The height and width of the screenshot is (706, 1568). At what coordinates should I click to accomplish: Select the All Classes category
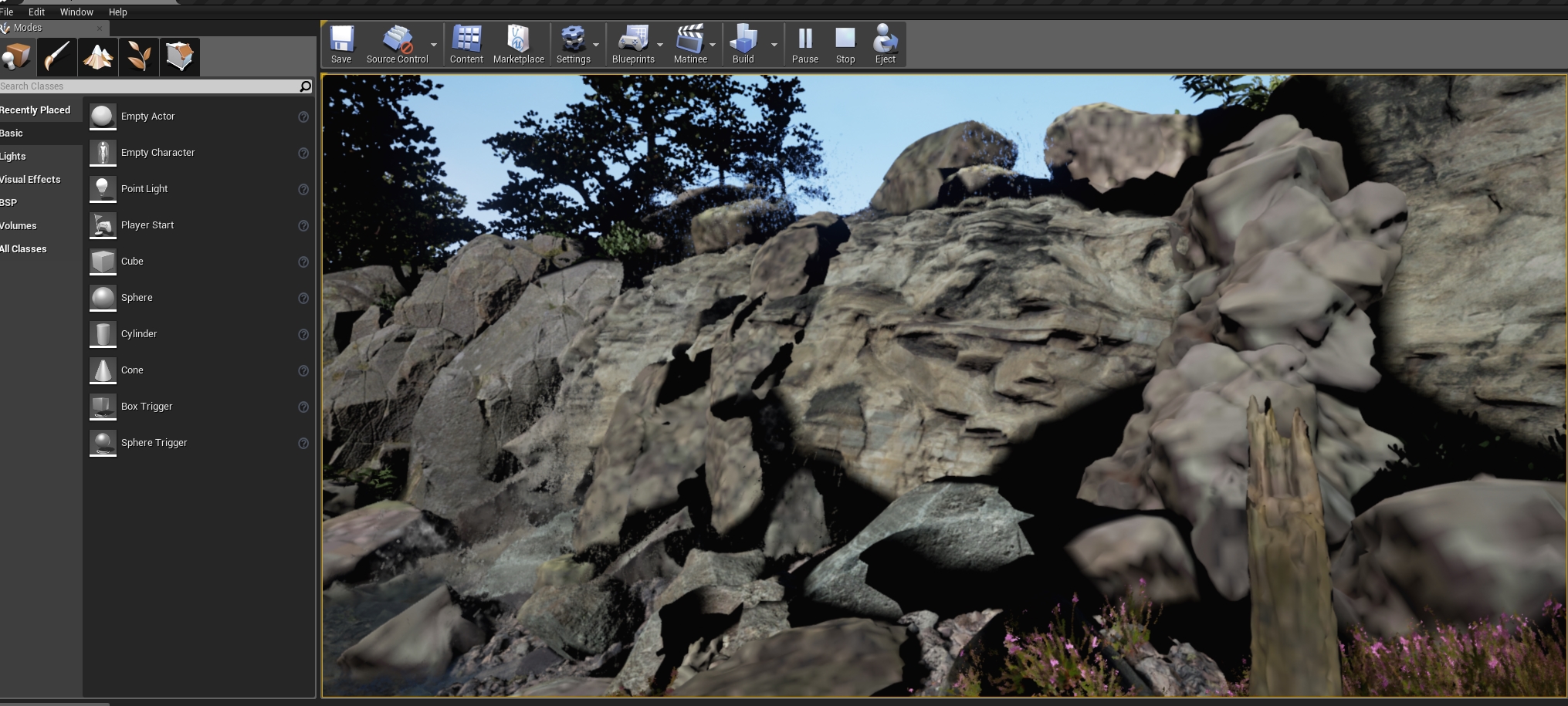(x=24, y=249)
